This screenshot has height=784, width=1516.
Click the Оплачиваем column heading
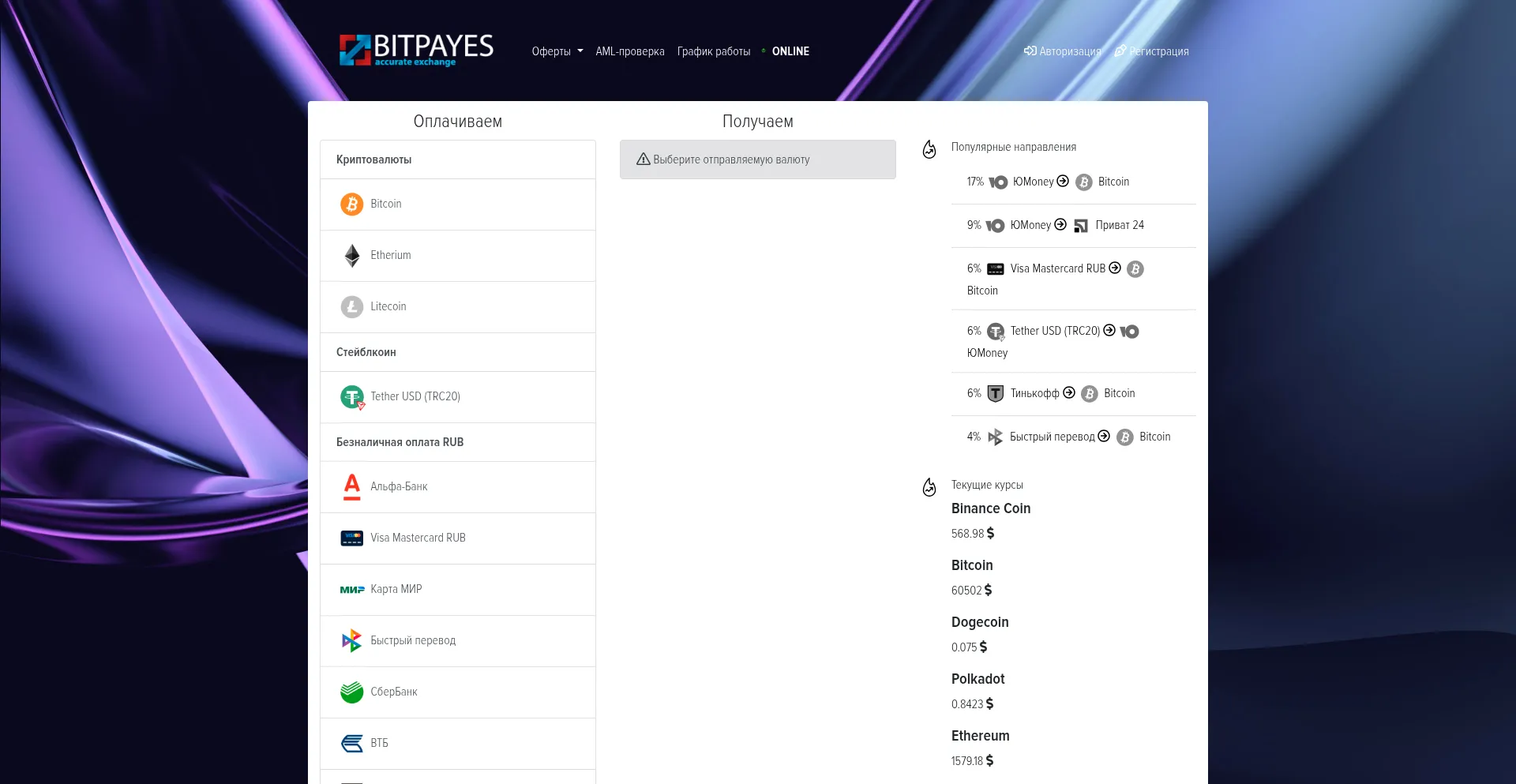click(458, 122)
